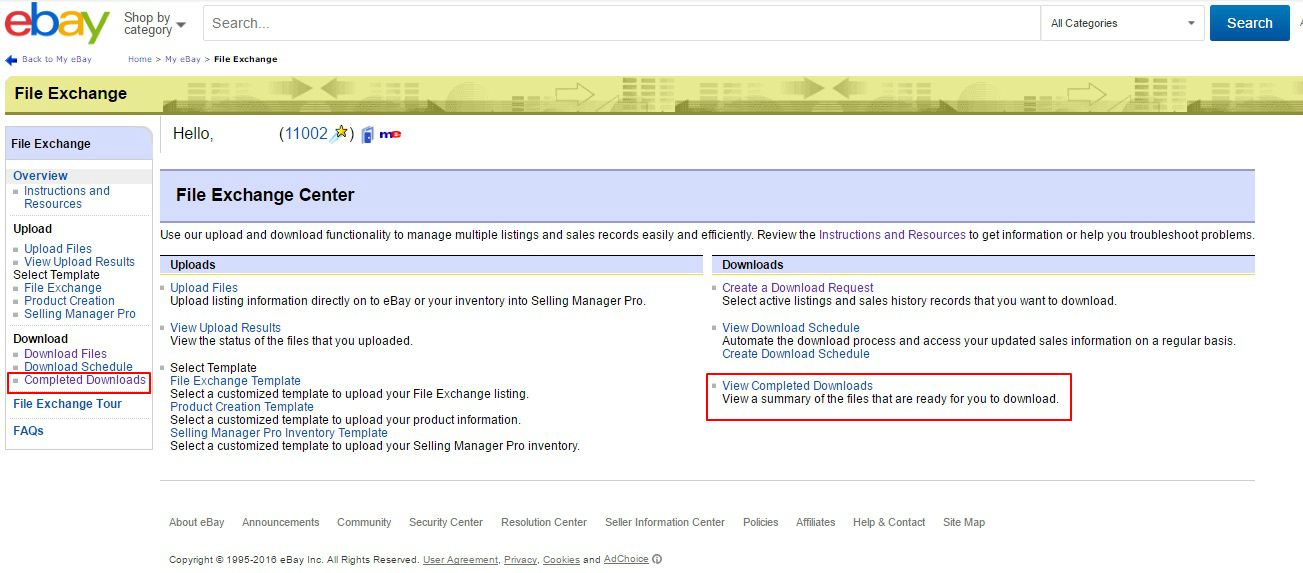Open About eBay in the footer
This screenshot has height=573, width=1303.
click(x=197, y=522)
